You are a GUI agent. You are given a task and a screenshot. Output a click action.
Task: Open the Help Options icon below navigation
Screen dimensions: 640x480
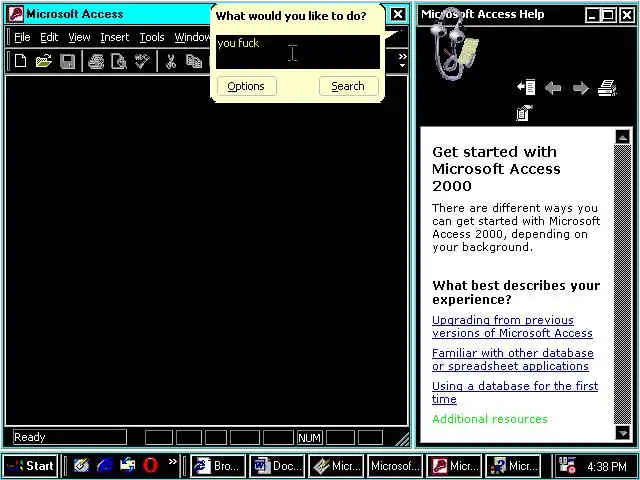(524, 113)
